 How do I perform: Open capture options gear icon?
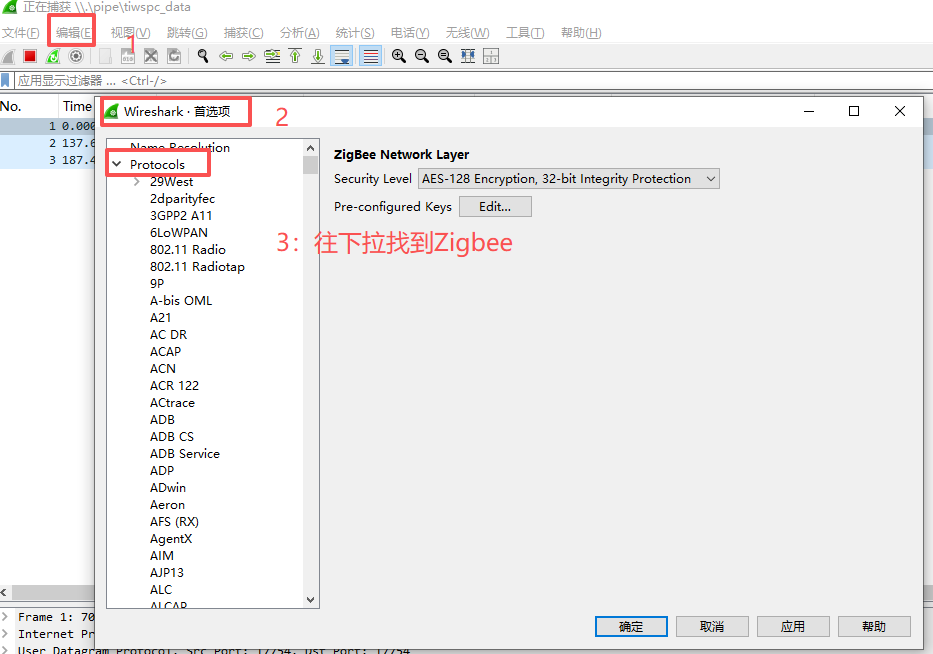[x=76, y=57]
